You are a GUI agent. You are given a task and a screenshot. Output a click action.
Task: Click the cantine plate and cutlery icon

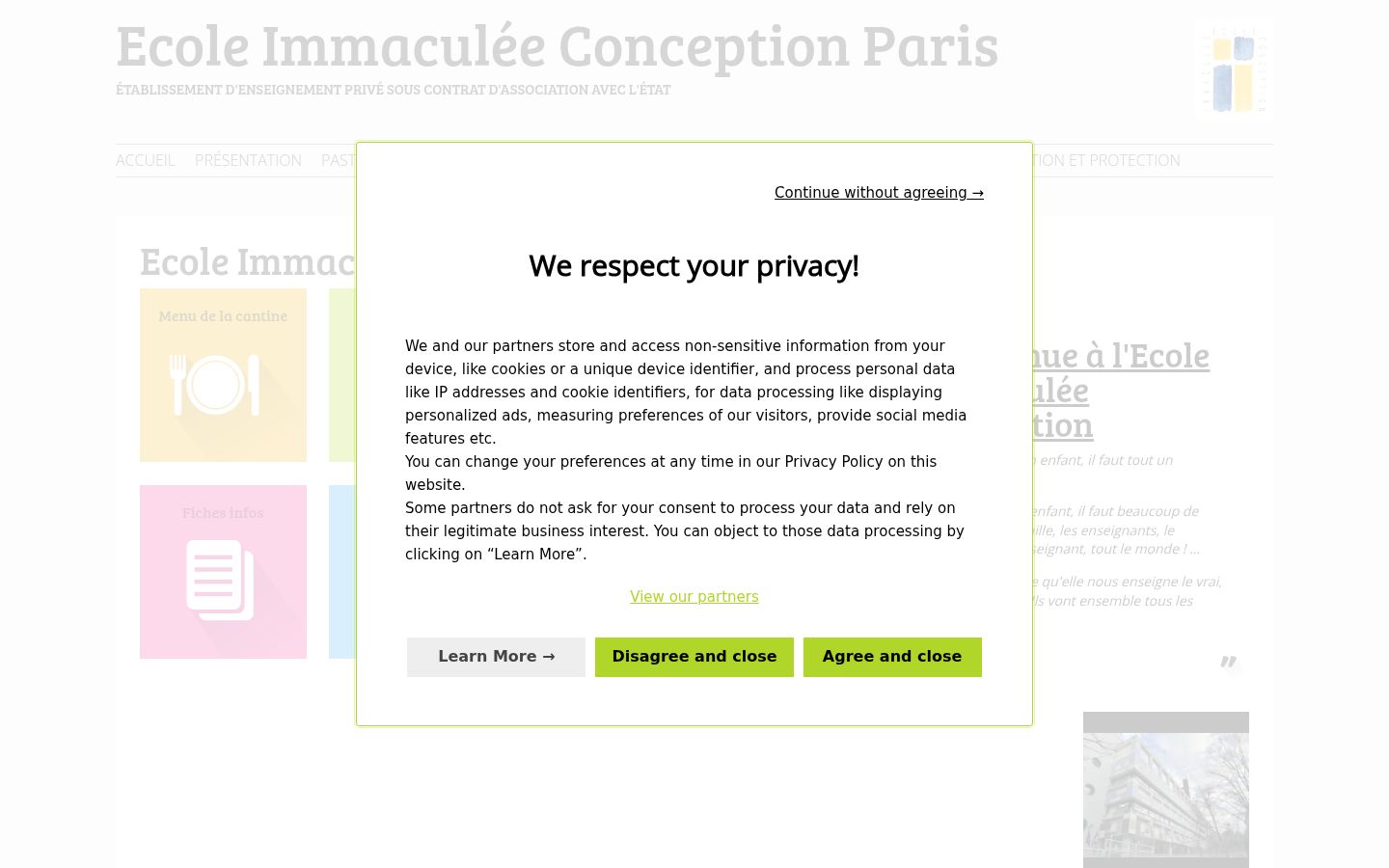pyautogui.click(x=215, y=385)
